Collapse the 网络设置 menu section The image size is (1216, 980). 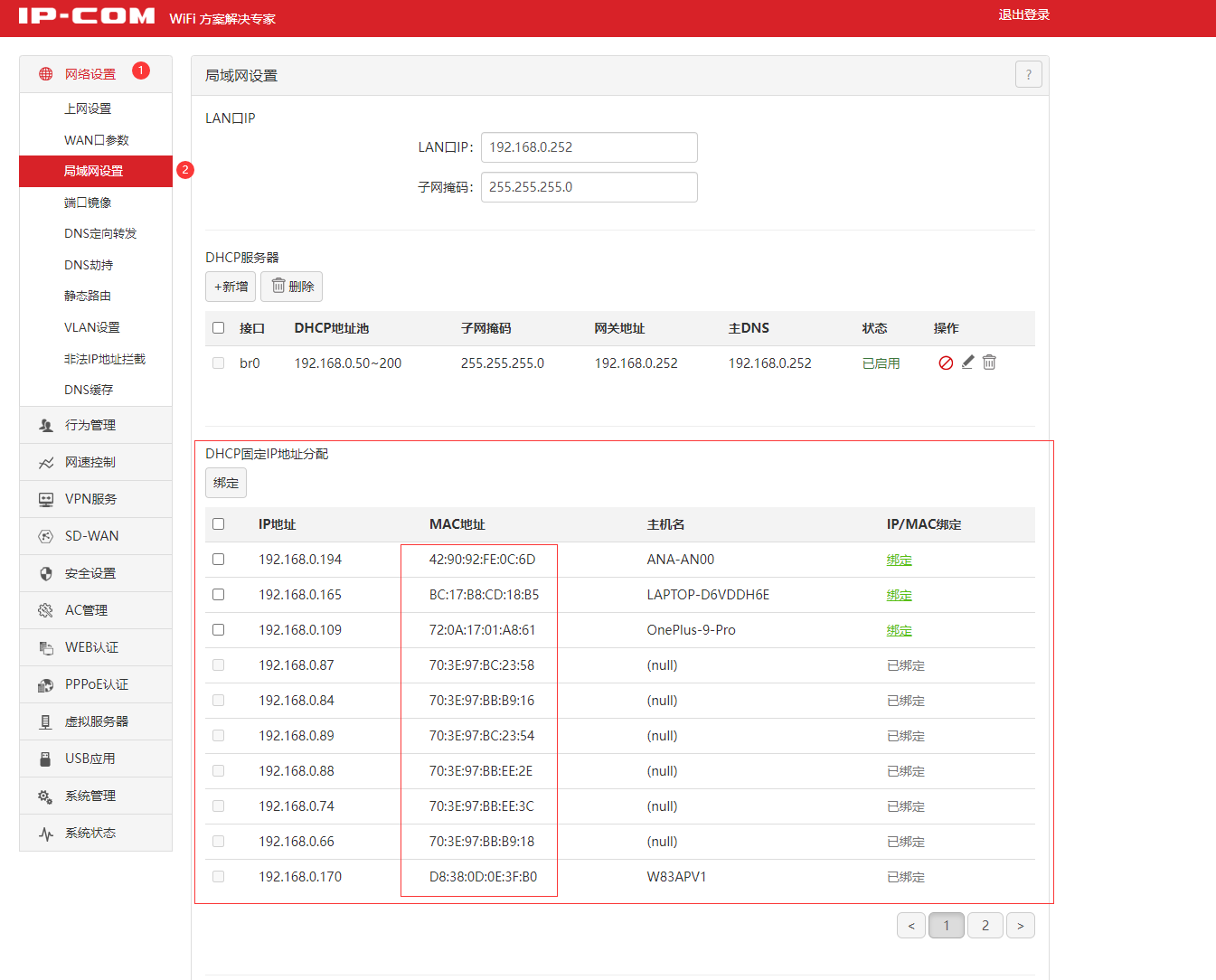[x=96, y=74]
